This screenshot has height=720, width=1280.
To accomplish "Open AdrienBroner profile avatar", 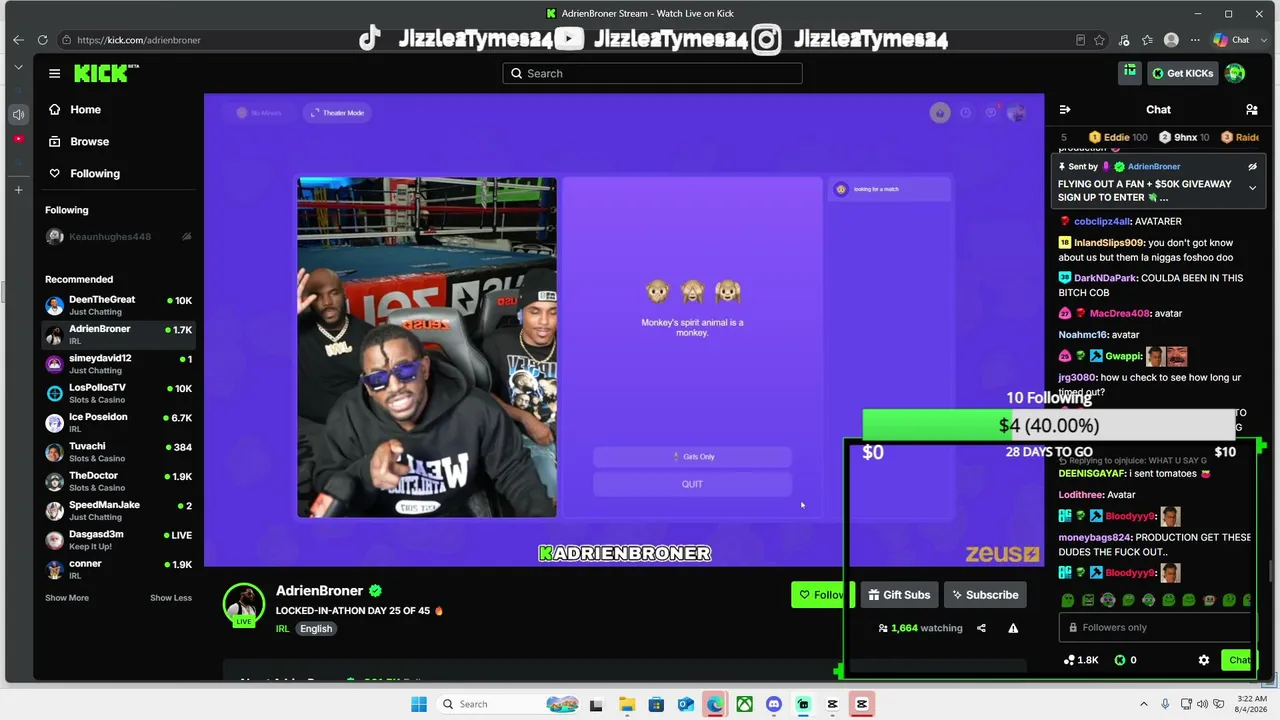I will tap(243, 605).
